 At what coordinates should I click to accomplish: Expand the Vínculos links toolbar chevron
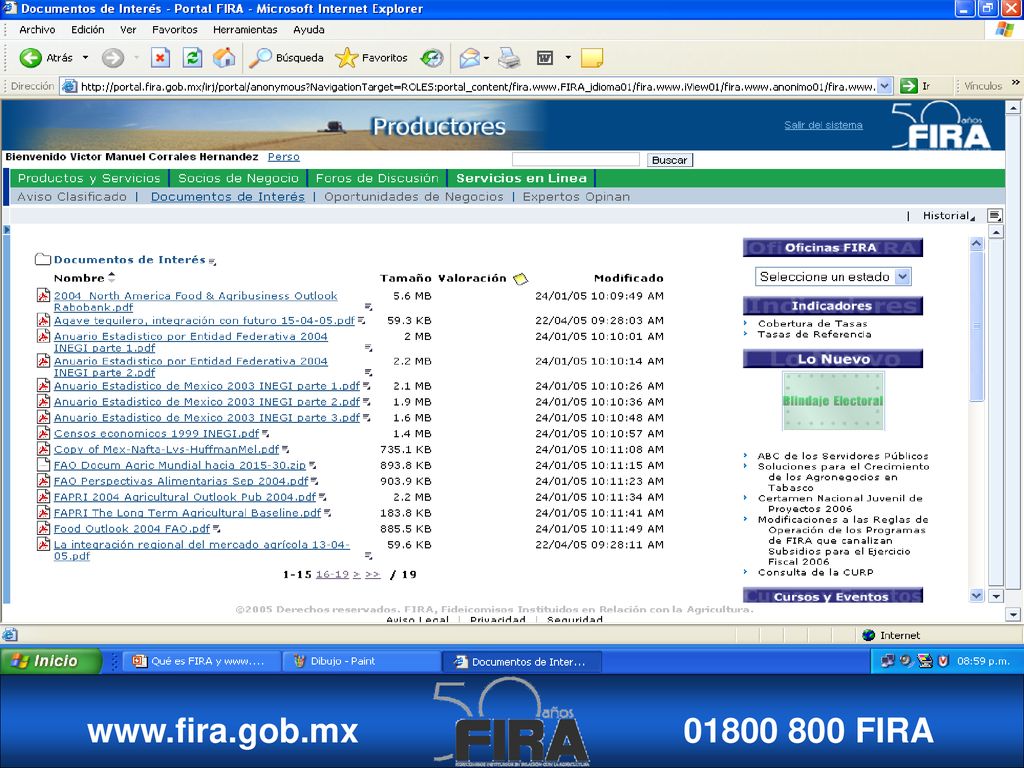[x=1015, y=83]
